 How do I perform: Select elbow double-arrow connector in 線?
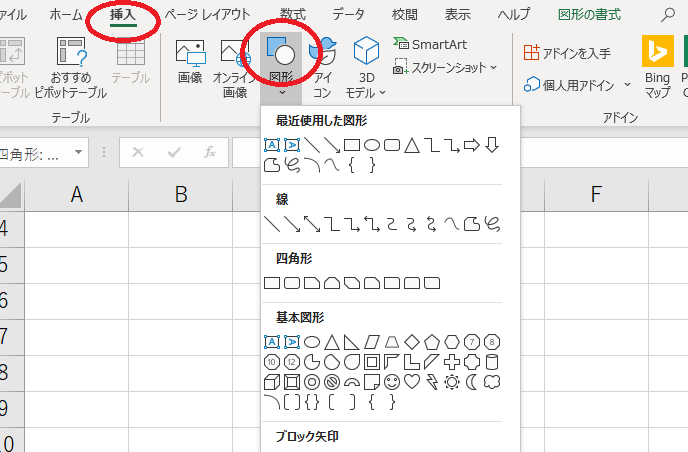point(372,224)
